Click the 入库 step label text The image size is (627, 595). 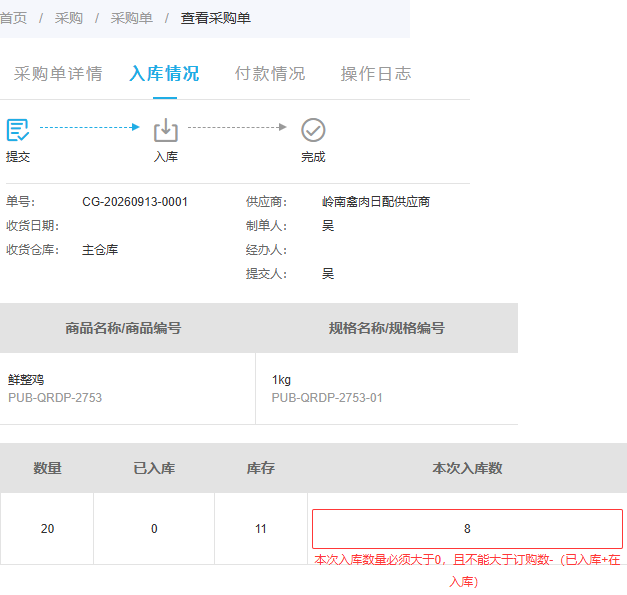166,157
